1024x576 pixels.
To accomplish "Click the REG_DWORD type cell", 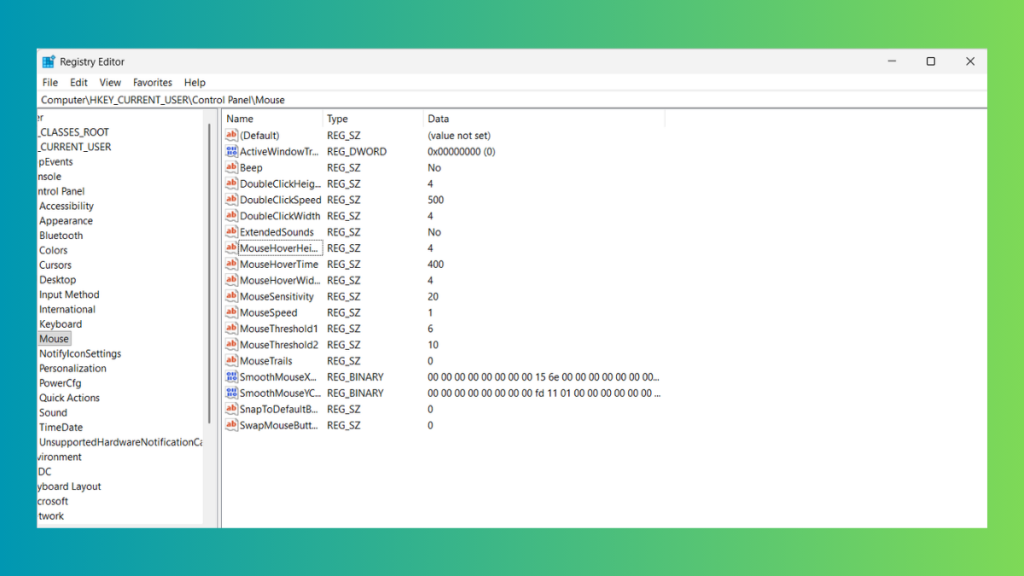I will click(357, 152).
